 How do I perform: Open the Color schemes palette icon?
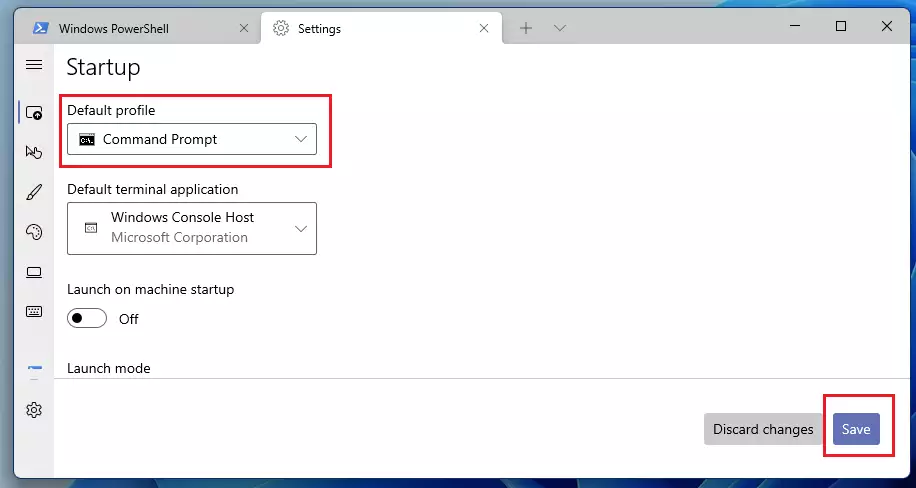click(x=34, y=232)
